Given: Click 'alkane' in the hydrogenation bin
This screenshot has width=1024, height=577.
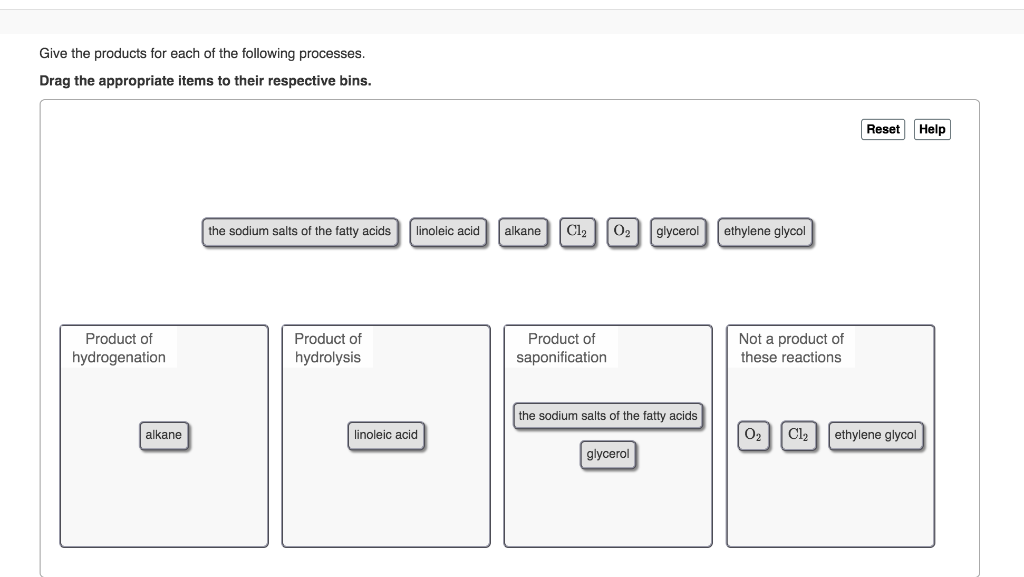Looking at the screenshot, I should pos(164,435).
